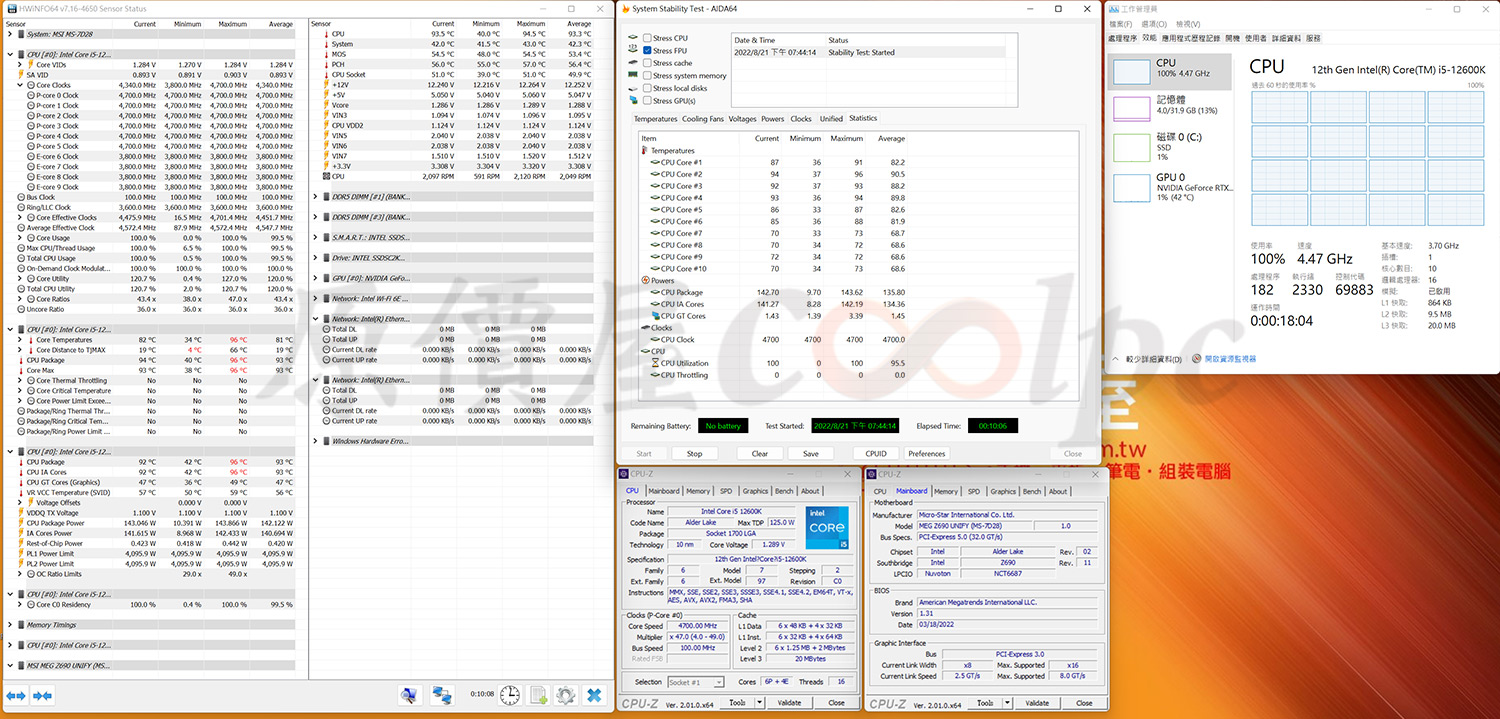Click Intel Core i5 logo in CPU-Z
The width and height of the screenshot is (1500, 719).
[x=828, y=529]
